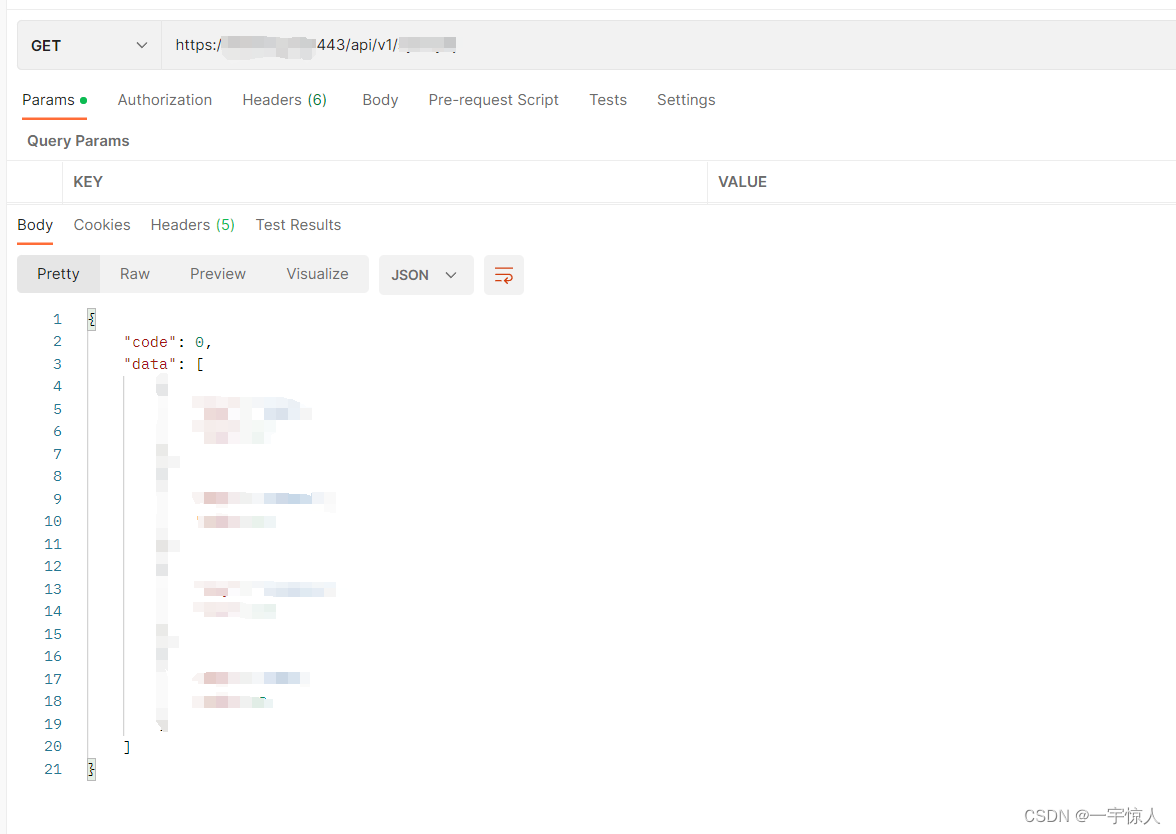Switch to the Authorization tab

coord(164,100)
